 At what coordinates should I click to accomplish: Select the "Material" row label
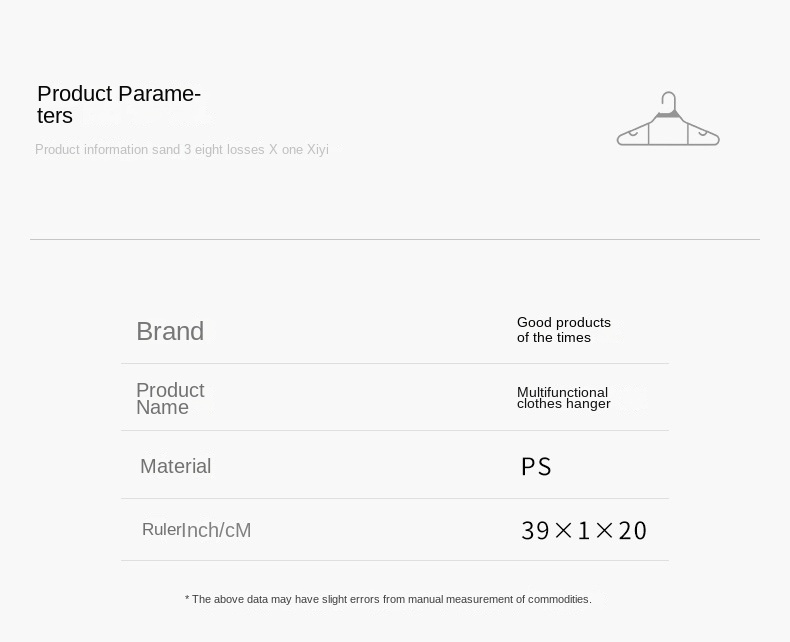click(175, 466)
